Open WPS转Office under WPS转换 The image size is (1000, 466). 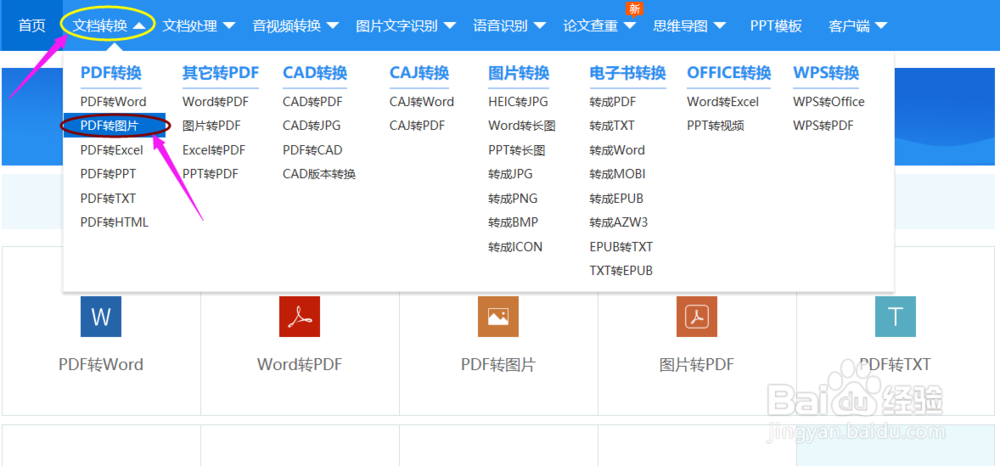click(x=828, y=101)
